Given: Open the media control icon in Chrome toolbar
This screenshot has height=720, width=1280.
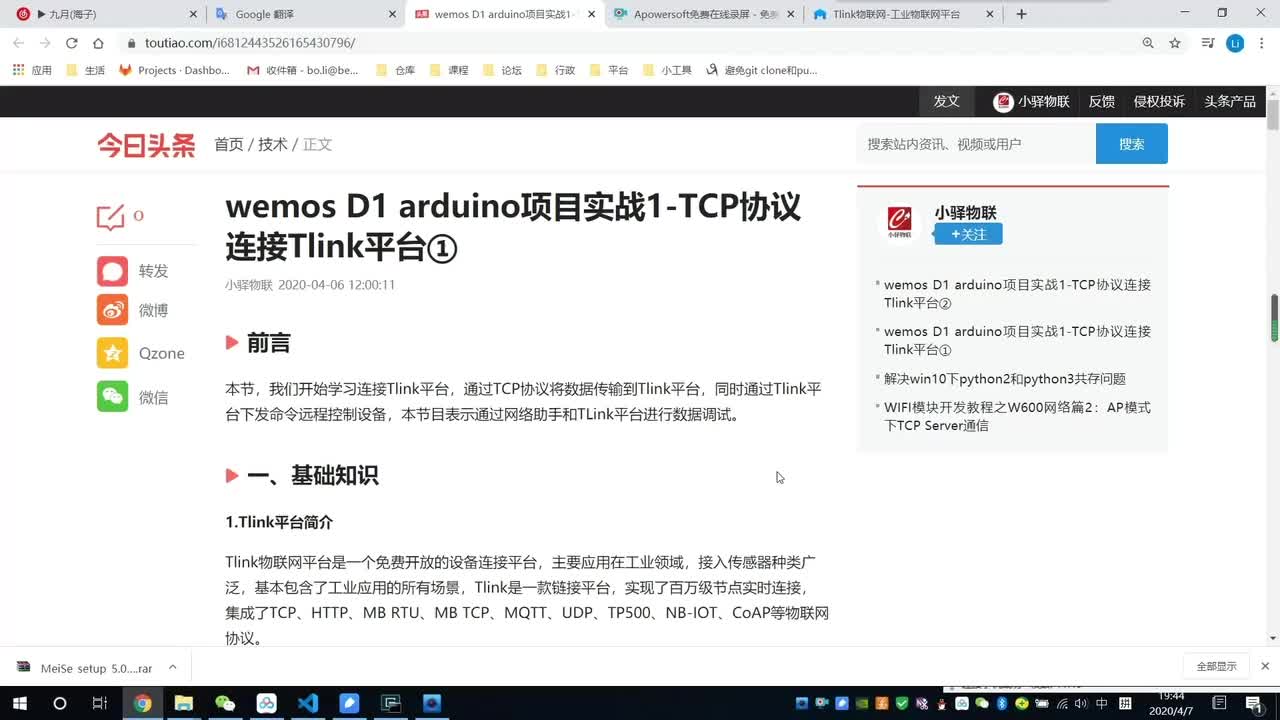Looking at the screenshot, I should pyautogui.click(x=1207, y=43).
